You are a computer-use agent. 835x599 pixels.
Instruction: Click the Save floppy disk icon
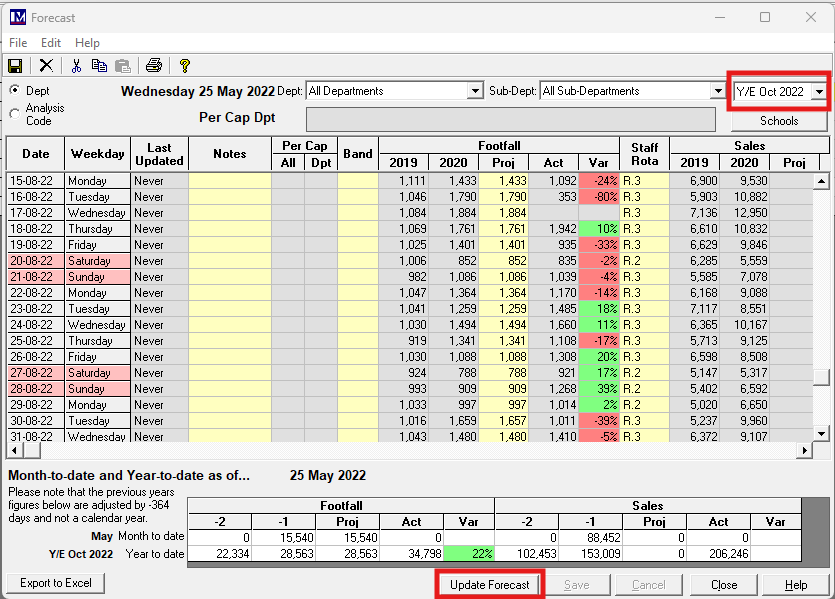(15, 66)
